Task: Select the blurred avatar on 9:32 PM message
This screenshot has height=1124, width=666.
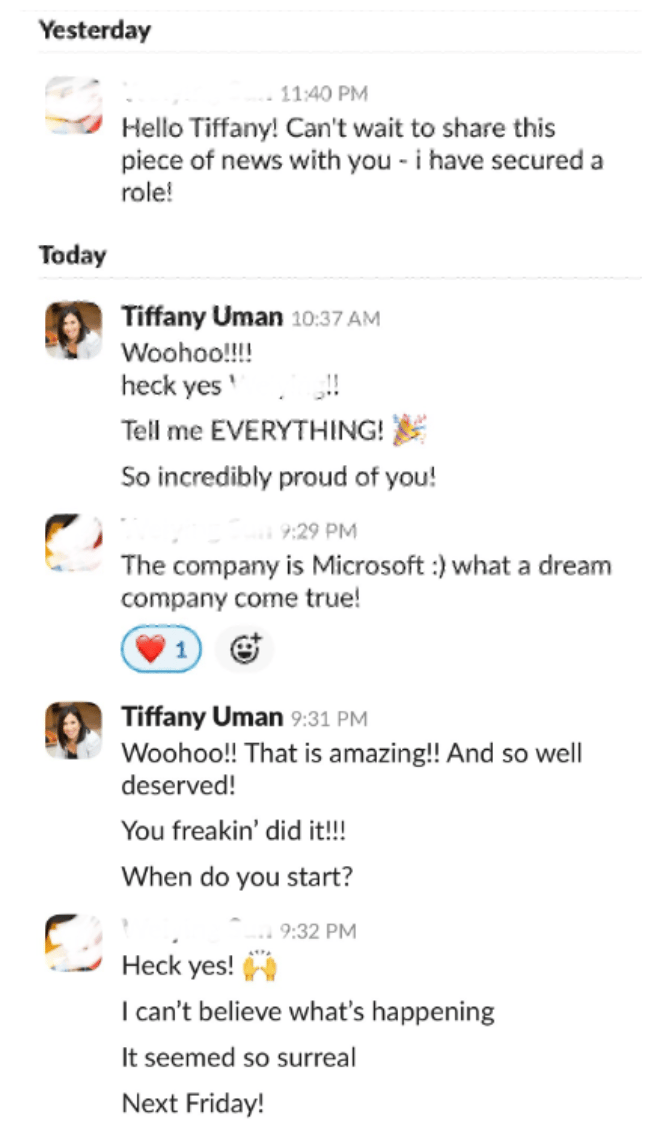Action: [x=73, y=945]
